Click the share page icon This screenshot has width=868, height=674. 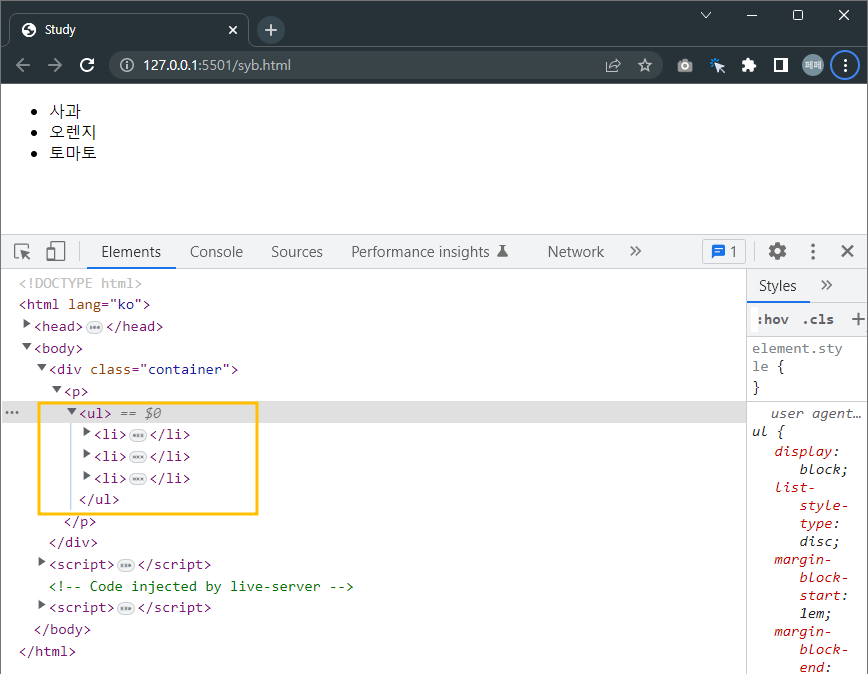[x=613, y=65]
